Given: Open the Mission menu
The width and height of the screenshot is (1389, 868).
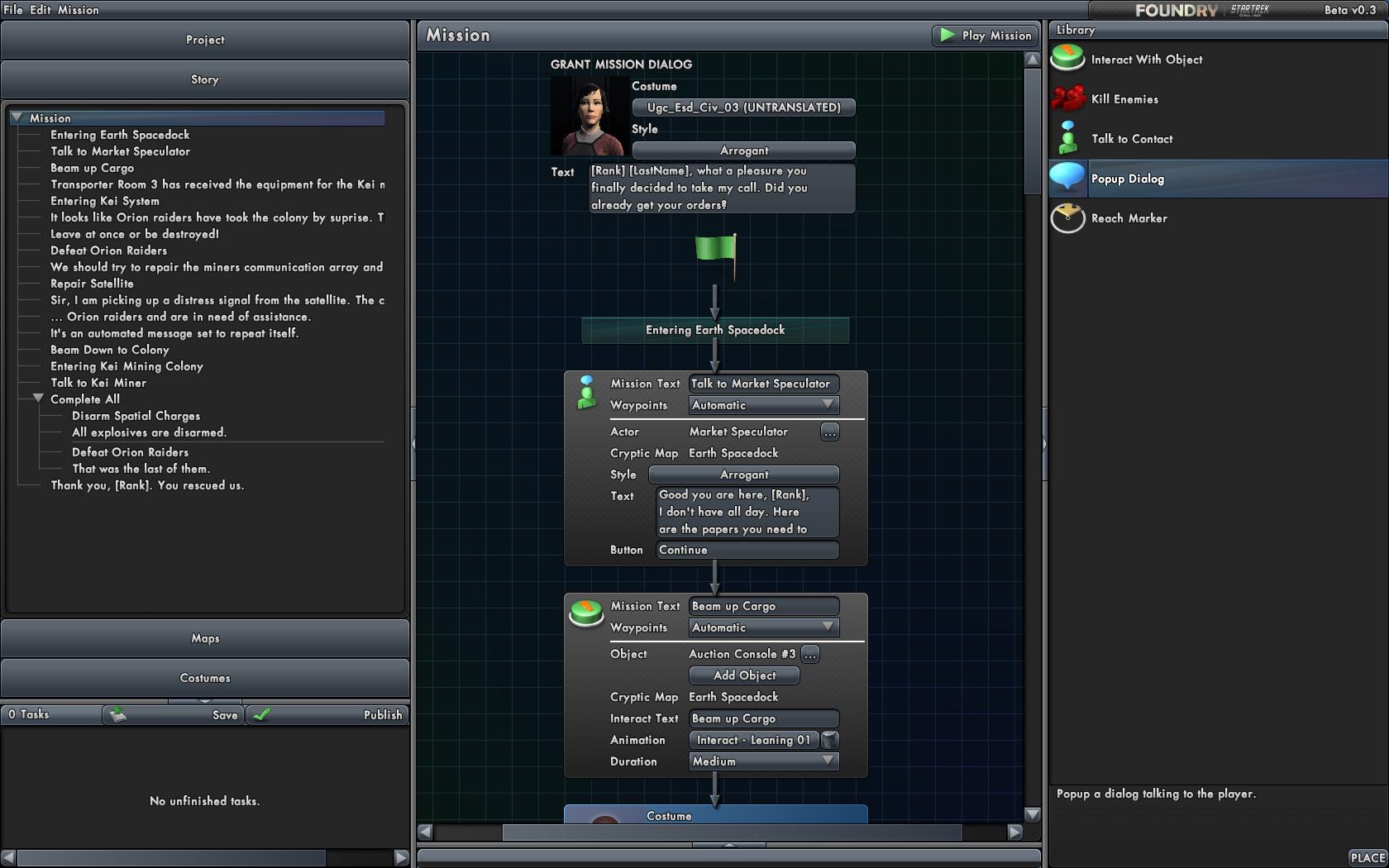Looking at the screenshot, I should pos(79,10).
